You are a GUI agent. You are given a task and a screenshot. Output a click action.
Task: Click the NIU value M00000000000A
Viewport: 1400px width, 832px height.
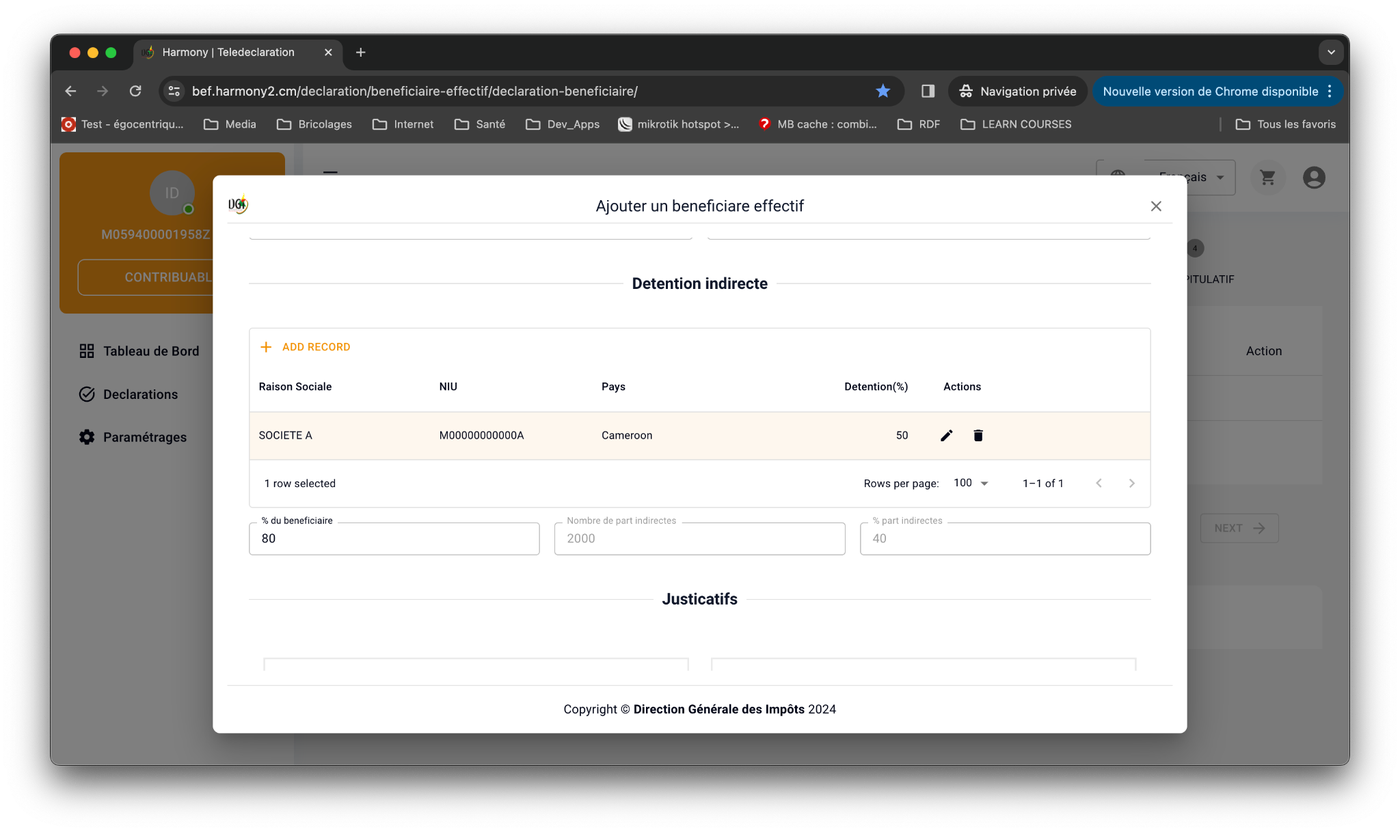coord(482,436)
